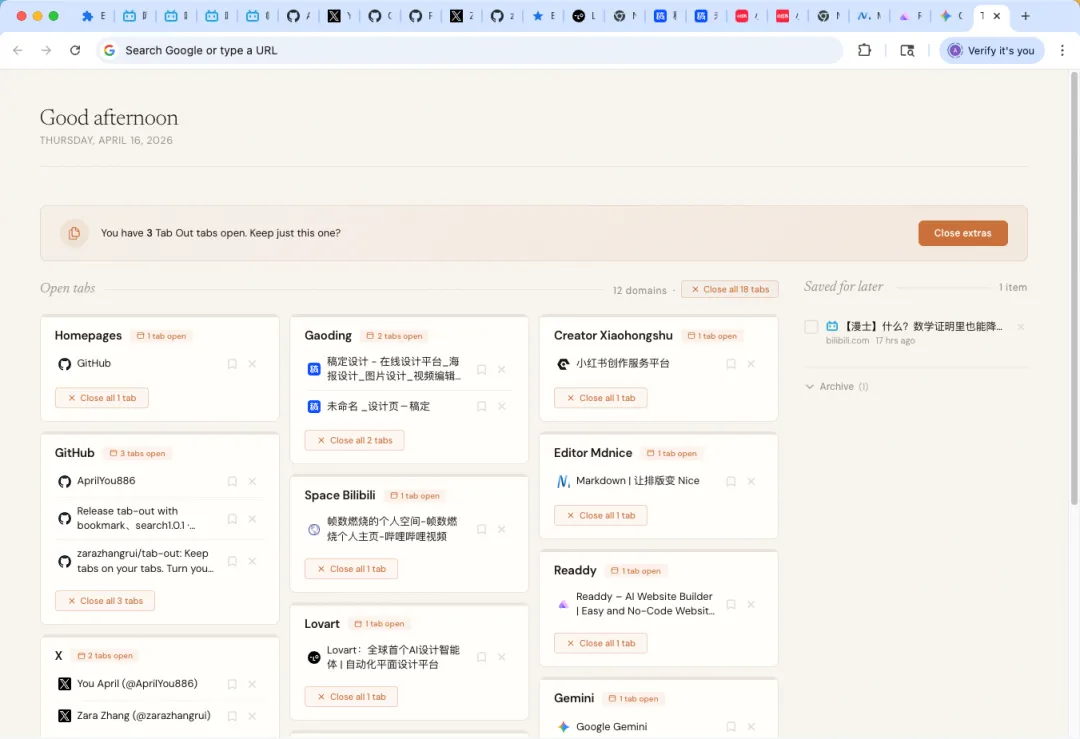Click '2 tabs open' badge on Gaoding

[394, 336]
